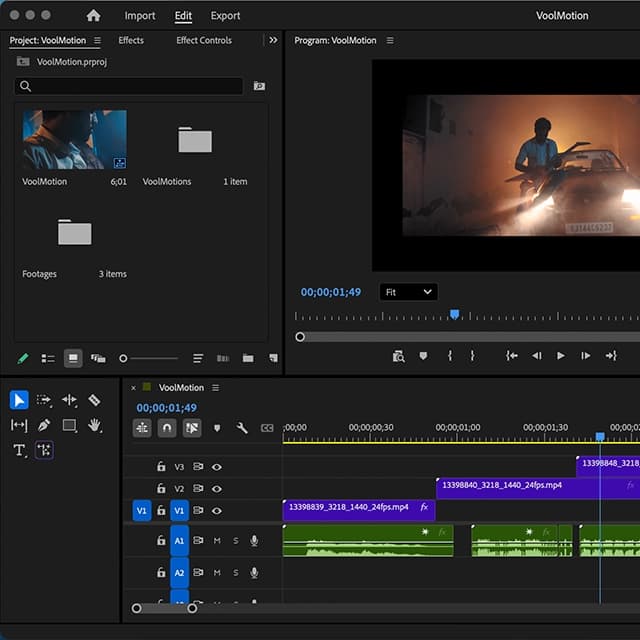Click the program monitor zoom scroll bar
The width and height of the screenshot is (640, 640).
[x=467, y=337]
